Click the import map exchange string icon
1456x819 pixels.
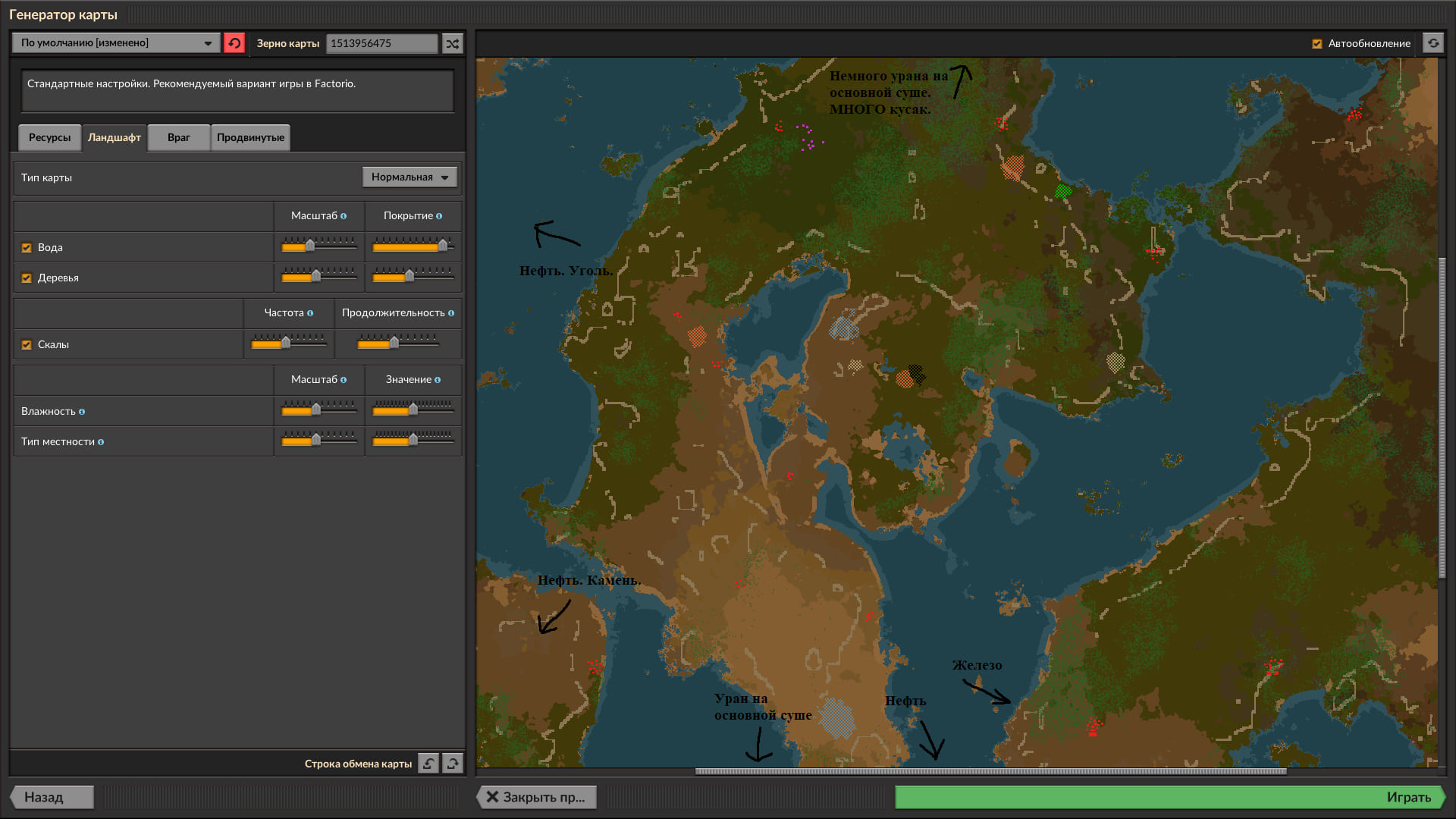[x=428, y=764]
